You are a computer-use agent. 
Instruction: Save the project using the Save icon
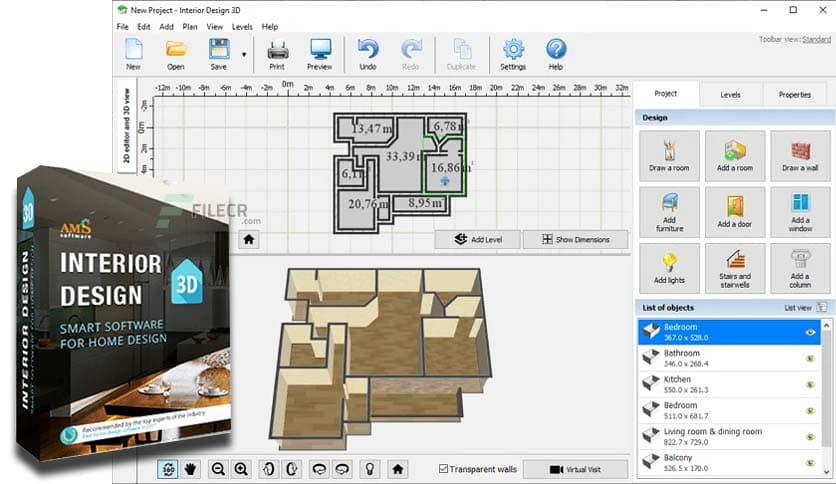tap(219, 54)
